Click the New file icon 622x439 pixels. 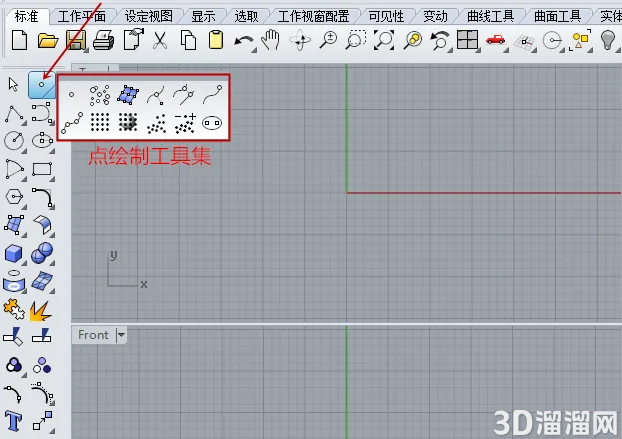tap(19, 40)
